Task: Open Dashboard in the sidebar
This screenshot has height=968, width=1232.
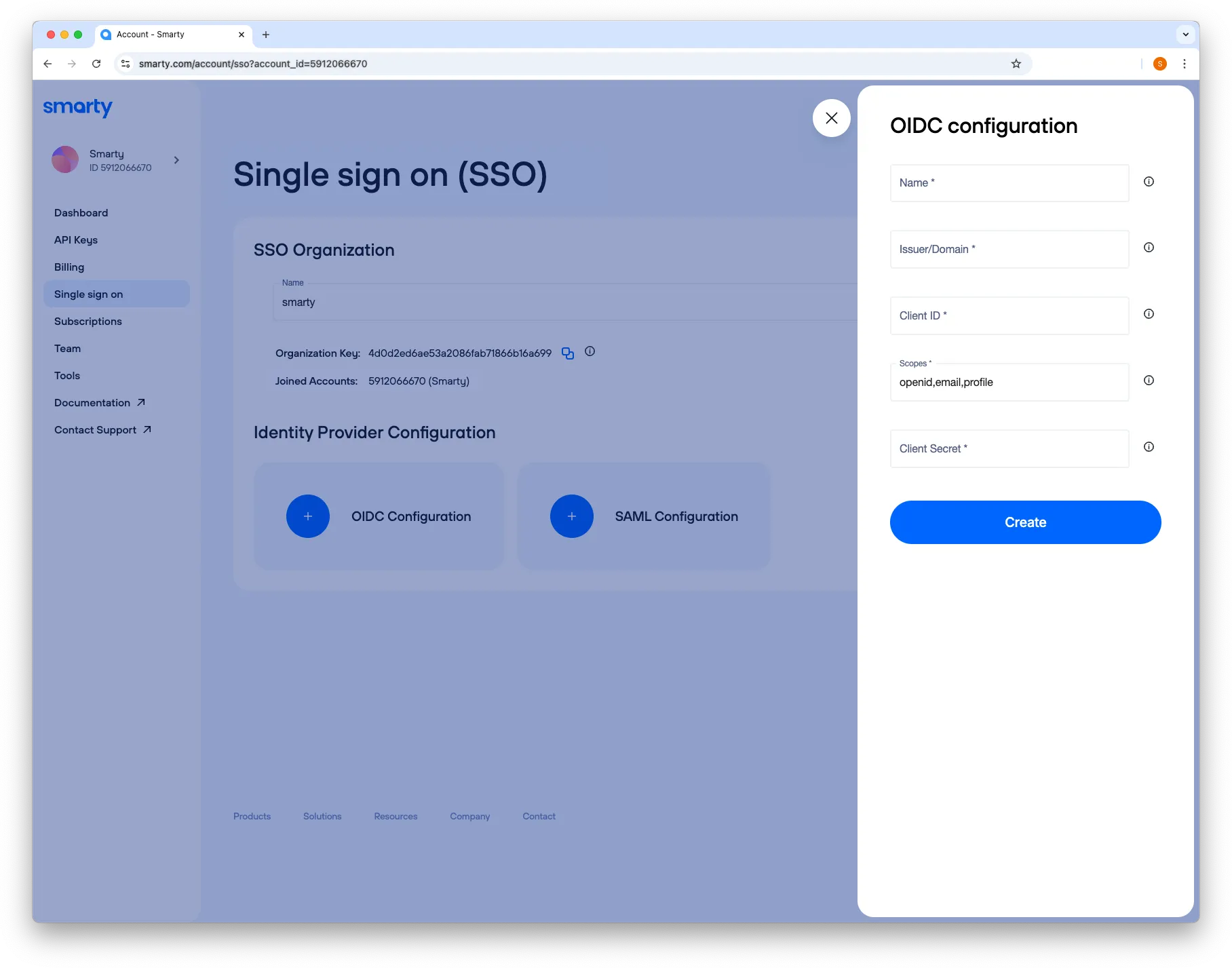Action: pyautogui.click(x=81, y=213)
